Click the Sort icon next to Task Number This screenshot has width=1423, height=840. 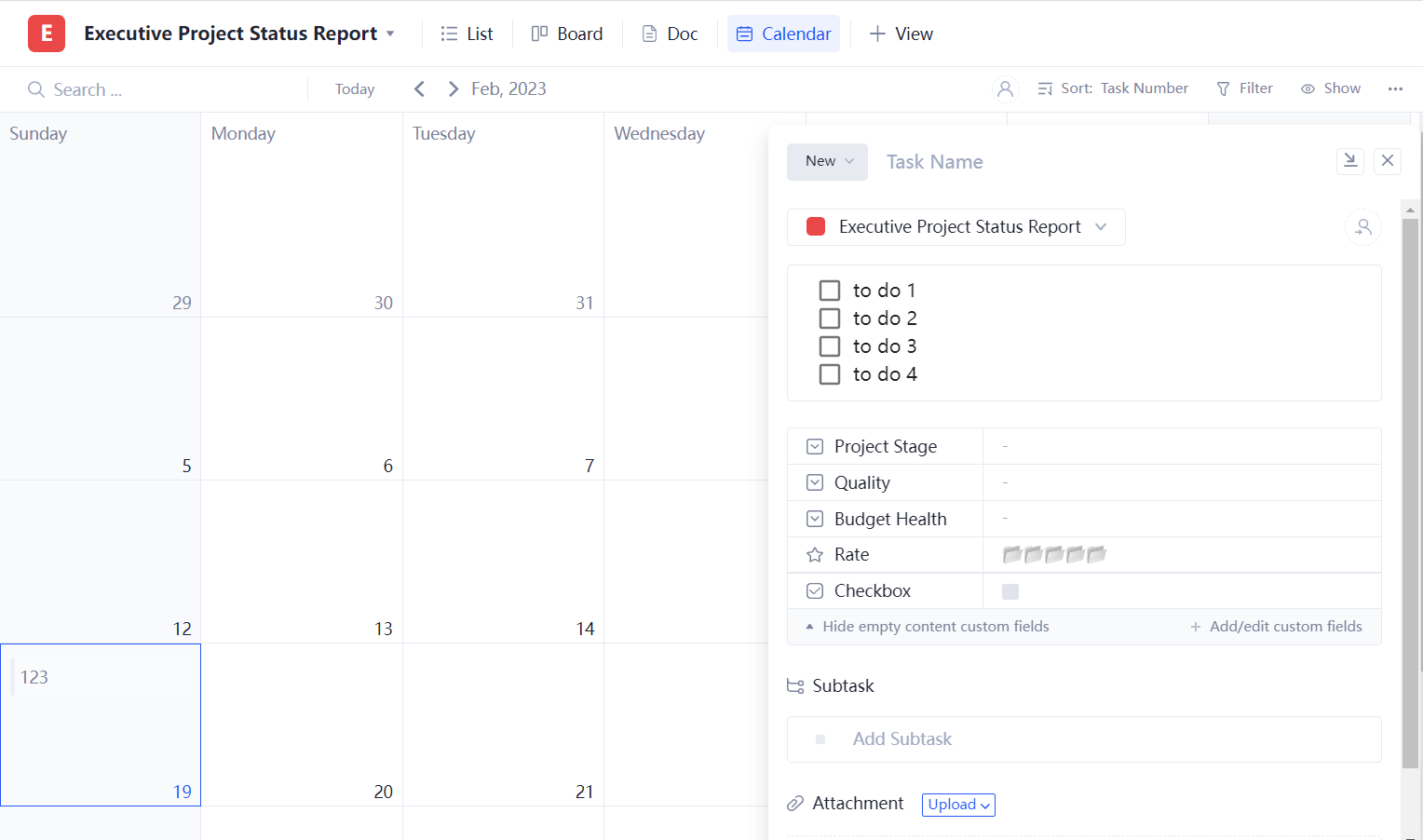click(x=1045, y=88)
